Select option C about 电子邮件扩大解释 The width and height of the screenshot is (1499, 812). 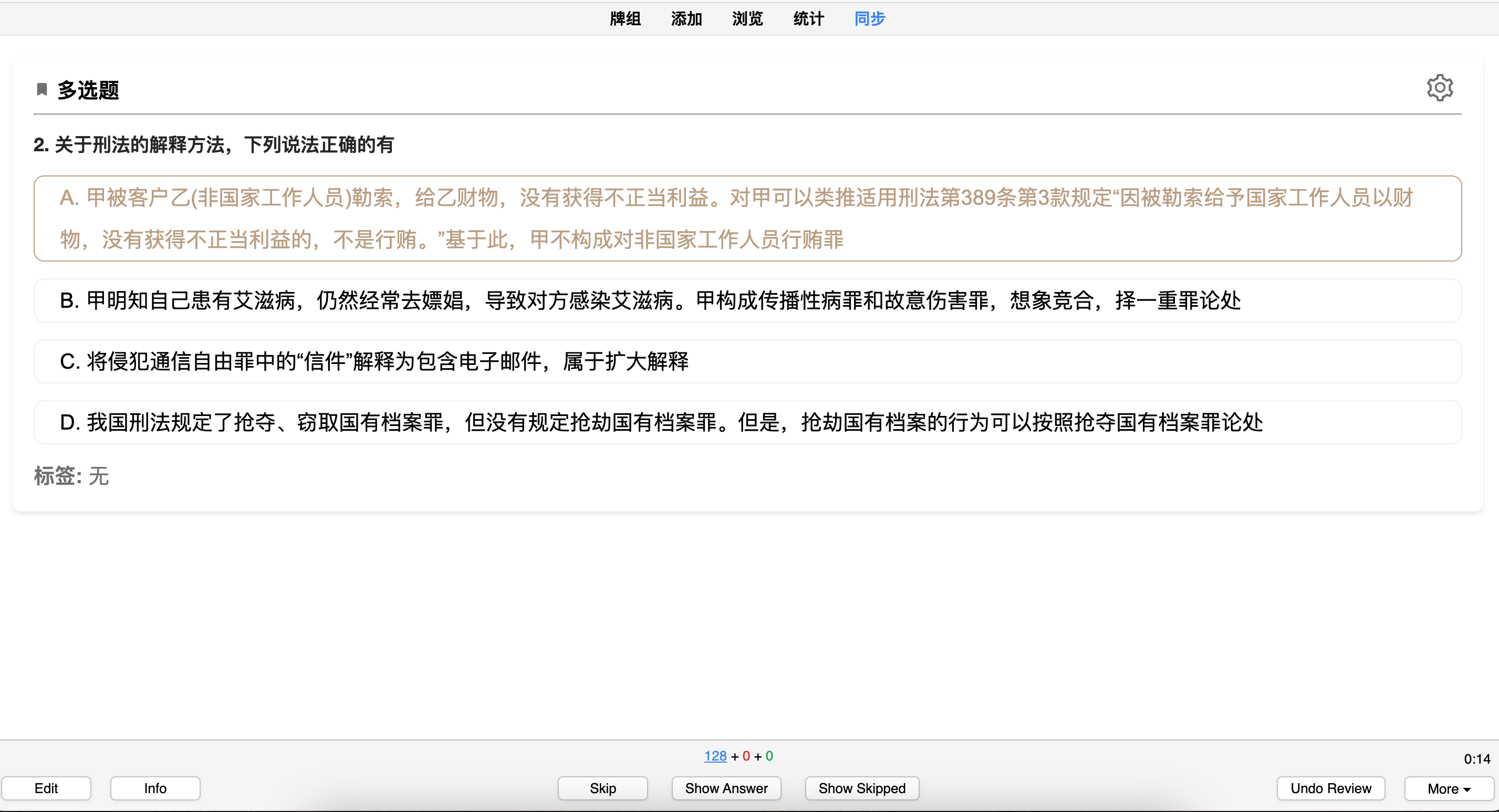tap(748, 361)
